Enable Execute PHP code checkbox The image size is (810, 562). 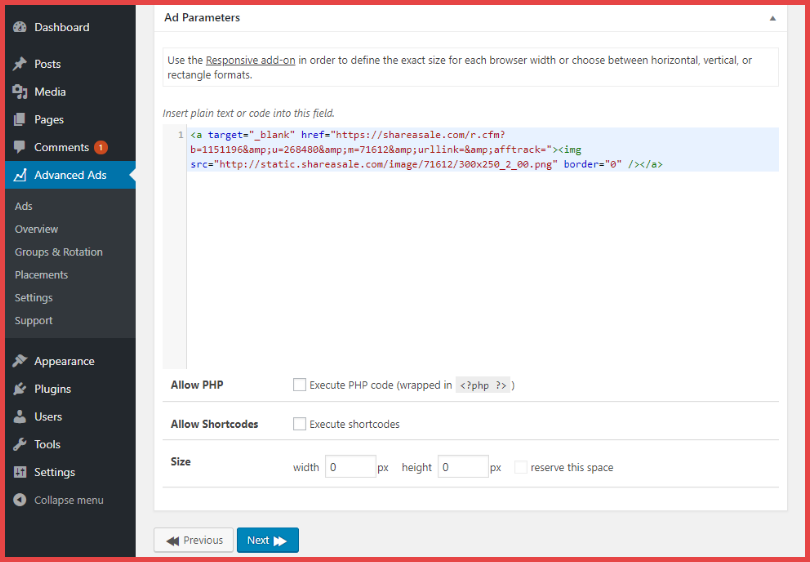click(299, 385)
